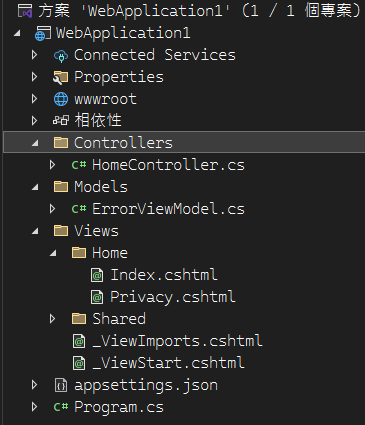Image resolution: width=365 pixels, height=425 pixels.
Task: Open _ViewStart.cshtml file name
Action: (x=168, y=363)
